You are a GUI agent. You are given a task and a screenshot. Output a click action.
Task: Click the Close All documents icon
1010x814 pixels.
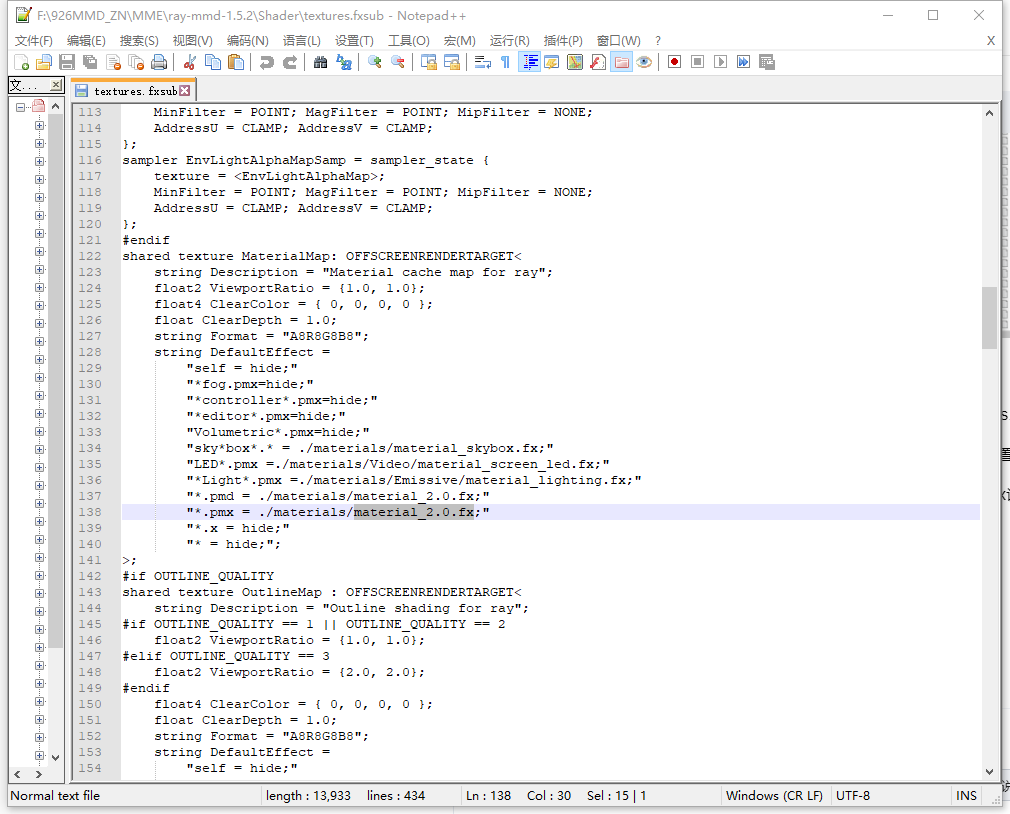[x=136, y=62]
